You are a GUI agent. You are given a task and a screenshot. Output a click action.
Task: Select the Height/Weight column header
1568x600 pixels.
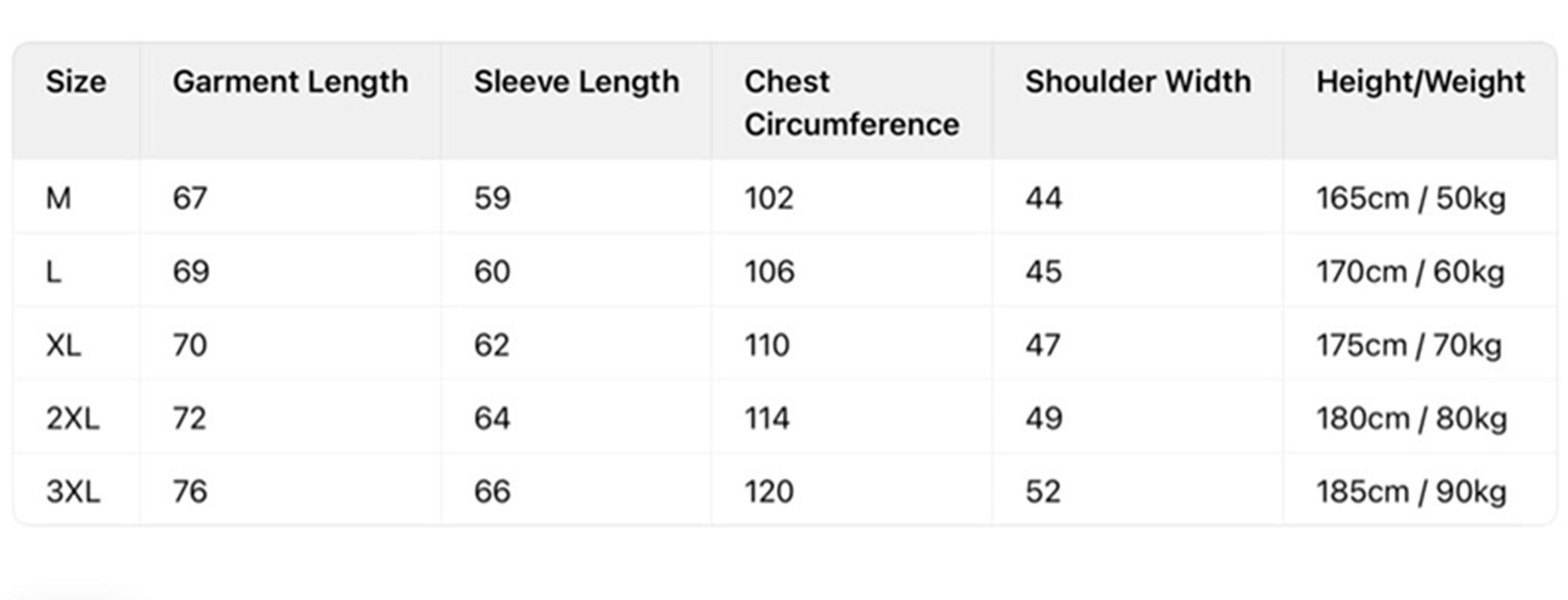coord(1420,82)
